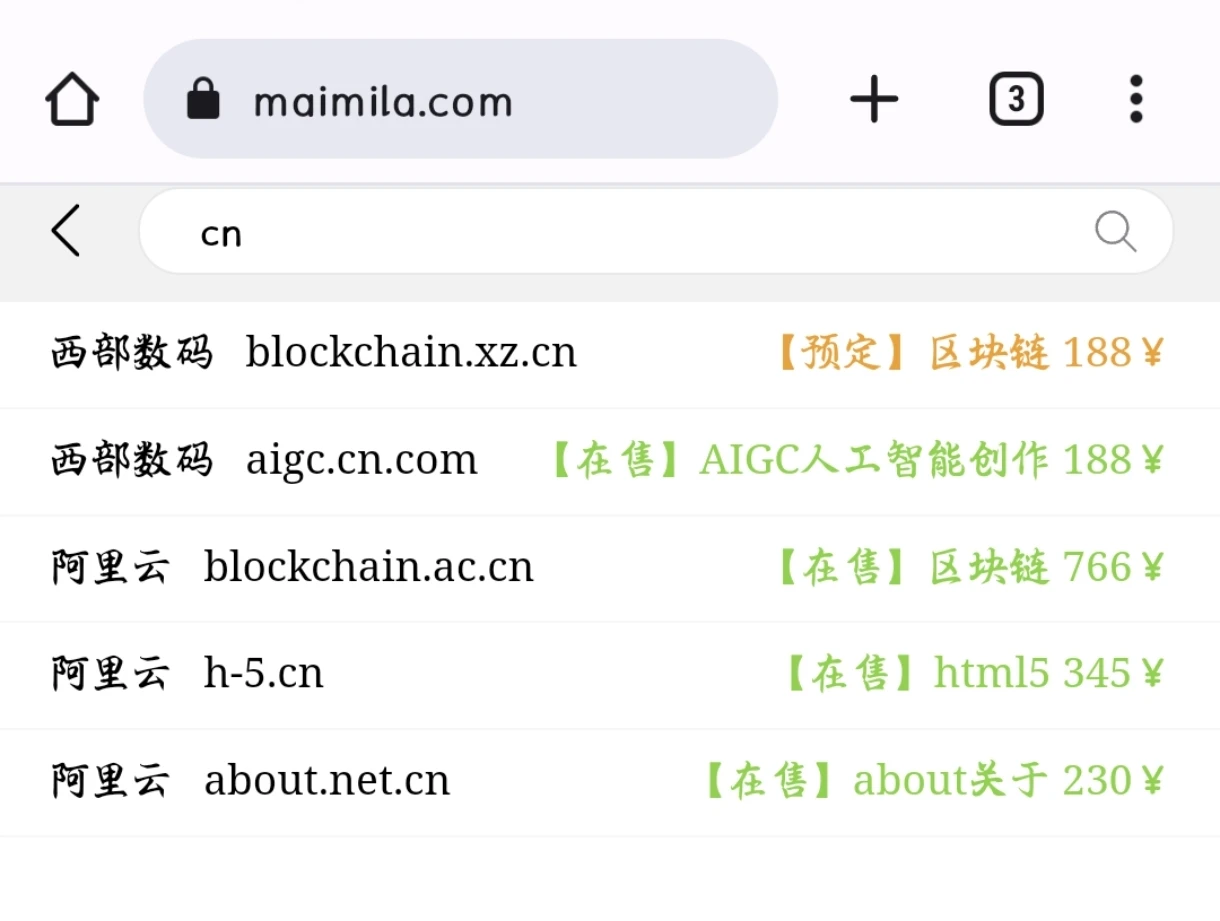Open the three-dot browser menu
This screenshot has height=921, width=1220.
point(1135,100)
